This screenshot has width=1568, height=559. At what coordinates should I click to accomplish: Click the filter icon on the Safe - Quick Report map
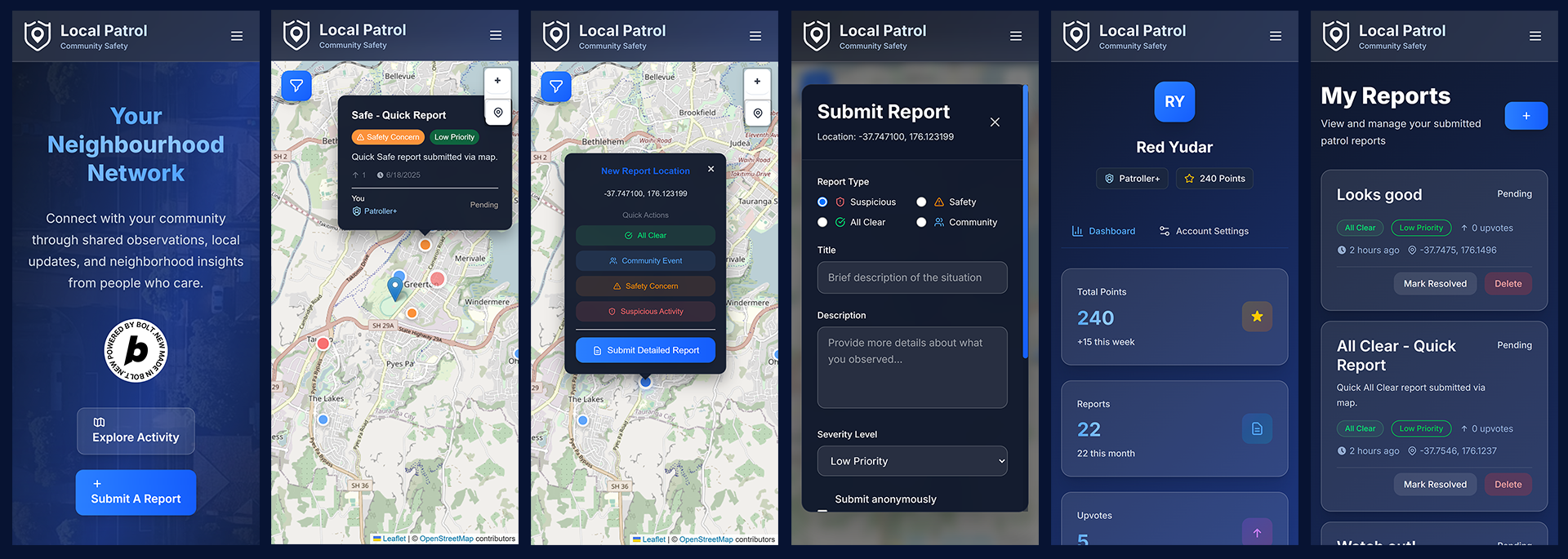(x=296, y=86)
